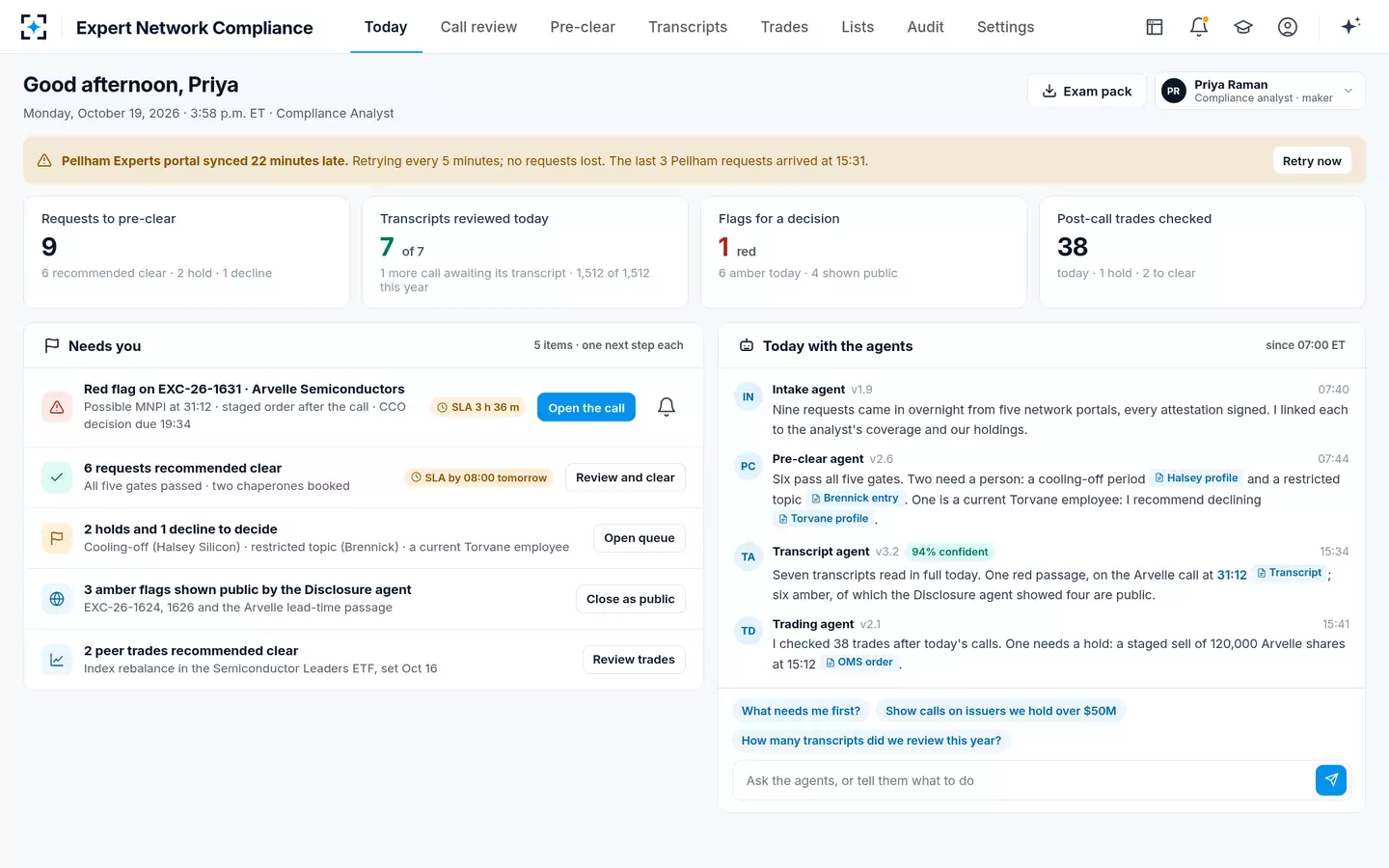Click the Open queue button
The height and width of the screenshot is (868, 1389).
640,538
